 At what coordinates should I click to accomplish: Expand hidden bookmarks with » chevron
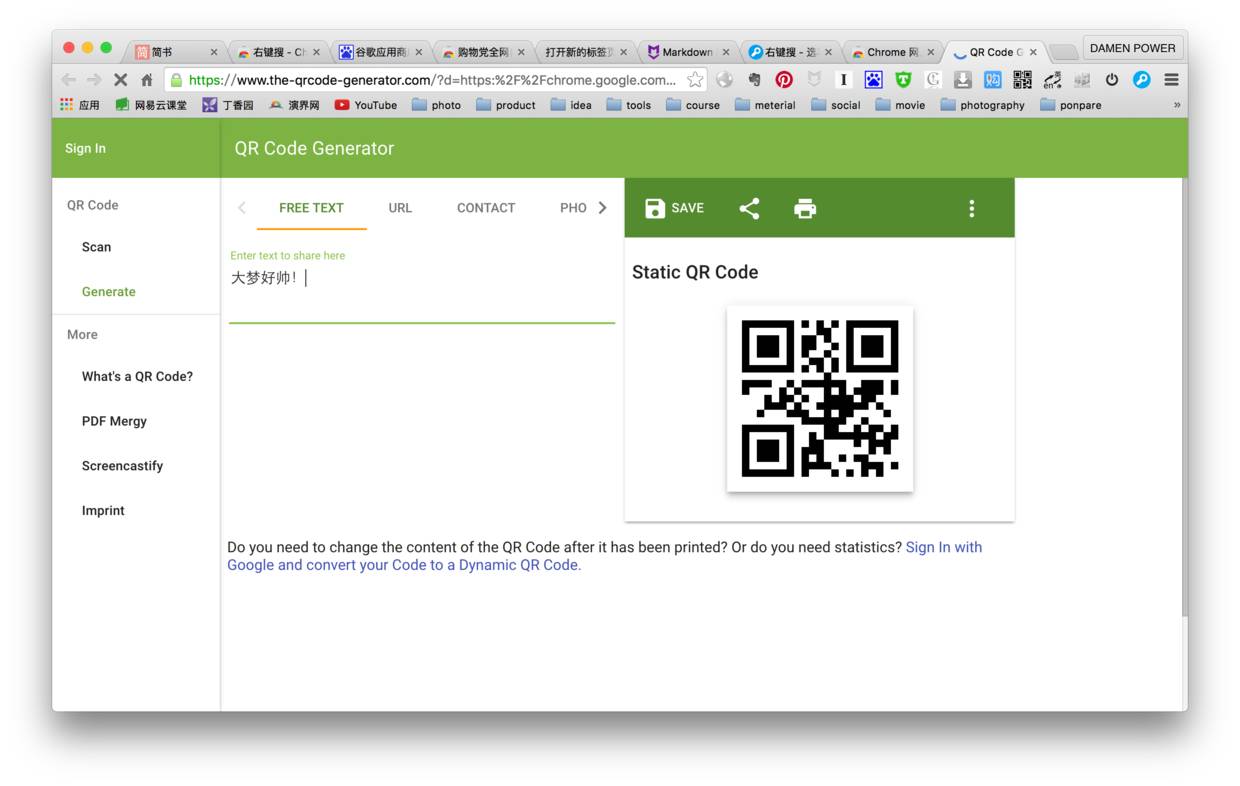[x=1177, y=105]
